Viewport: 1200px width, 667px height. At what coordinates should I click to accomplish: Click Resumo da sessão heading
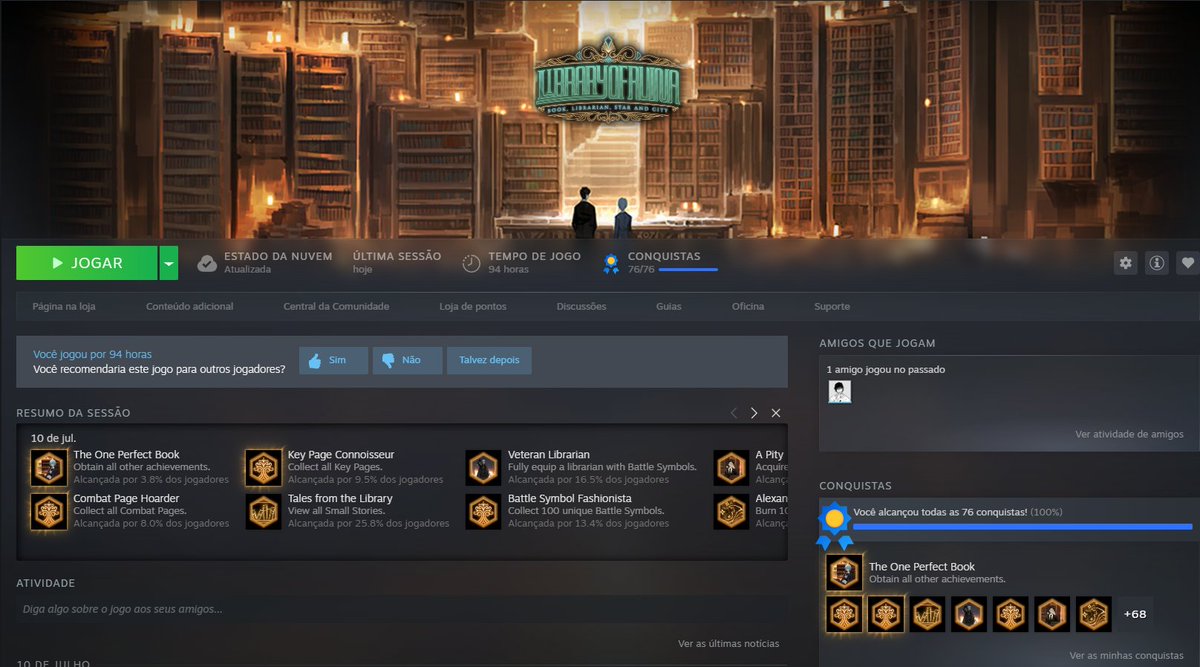click(x=73, y=413)
